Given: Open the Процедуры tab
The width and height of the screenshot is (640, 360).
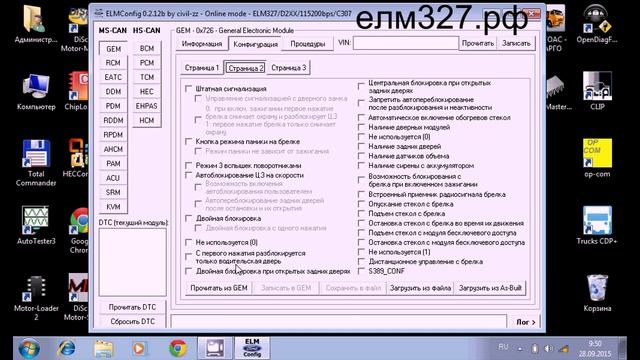Looking at the screenshot, I should tap(308, 44).
